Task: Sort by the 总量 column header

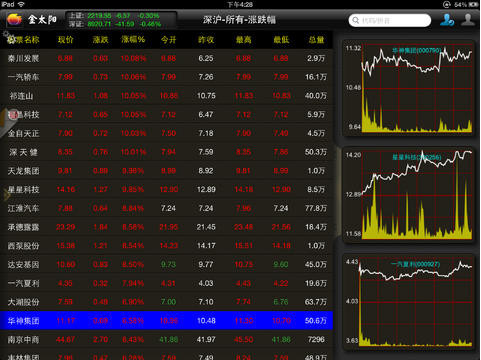Action: click(x=316, y=40)
